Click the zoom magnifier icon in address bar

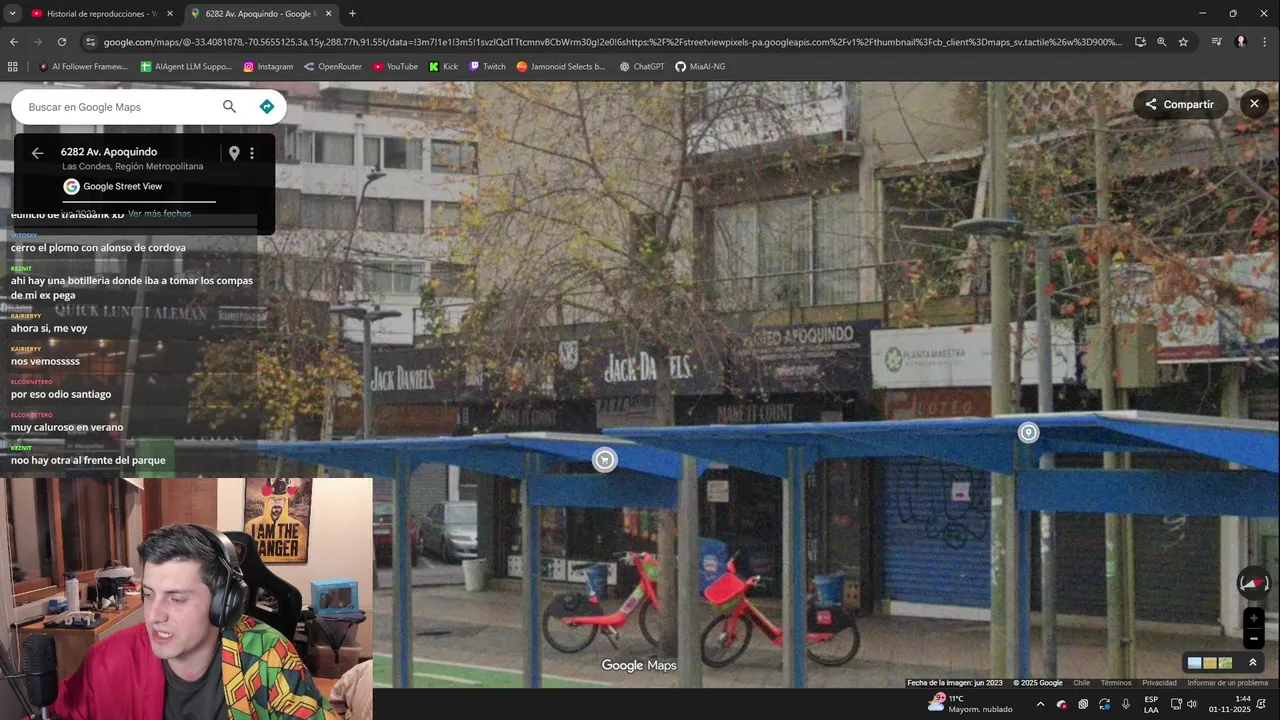(x=1161, y=42)
